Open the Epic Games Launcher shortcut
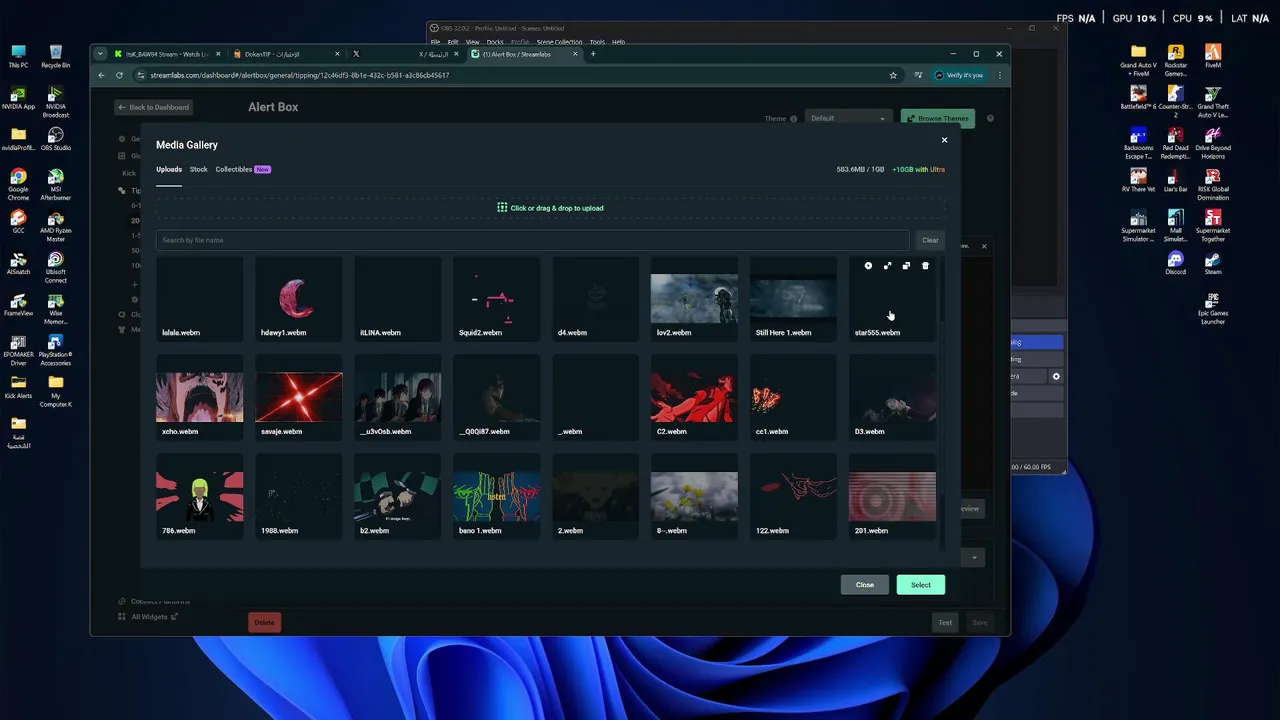 click(x=1213, y=309)
